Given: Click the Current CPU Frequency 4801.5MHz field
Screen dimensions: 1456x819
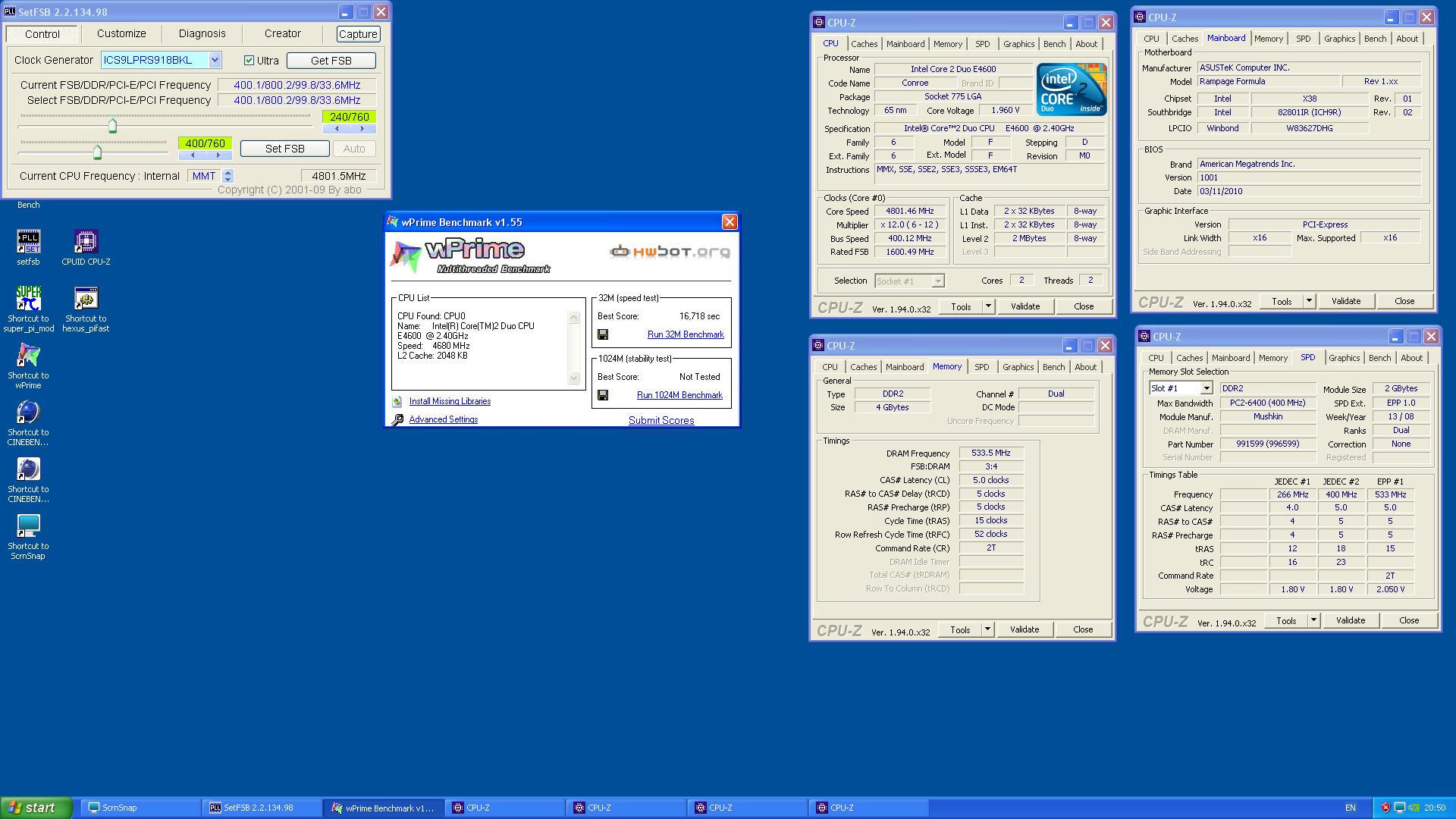Looking at the screenshot, I should pyautogui.click(x=338, y=176).
